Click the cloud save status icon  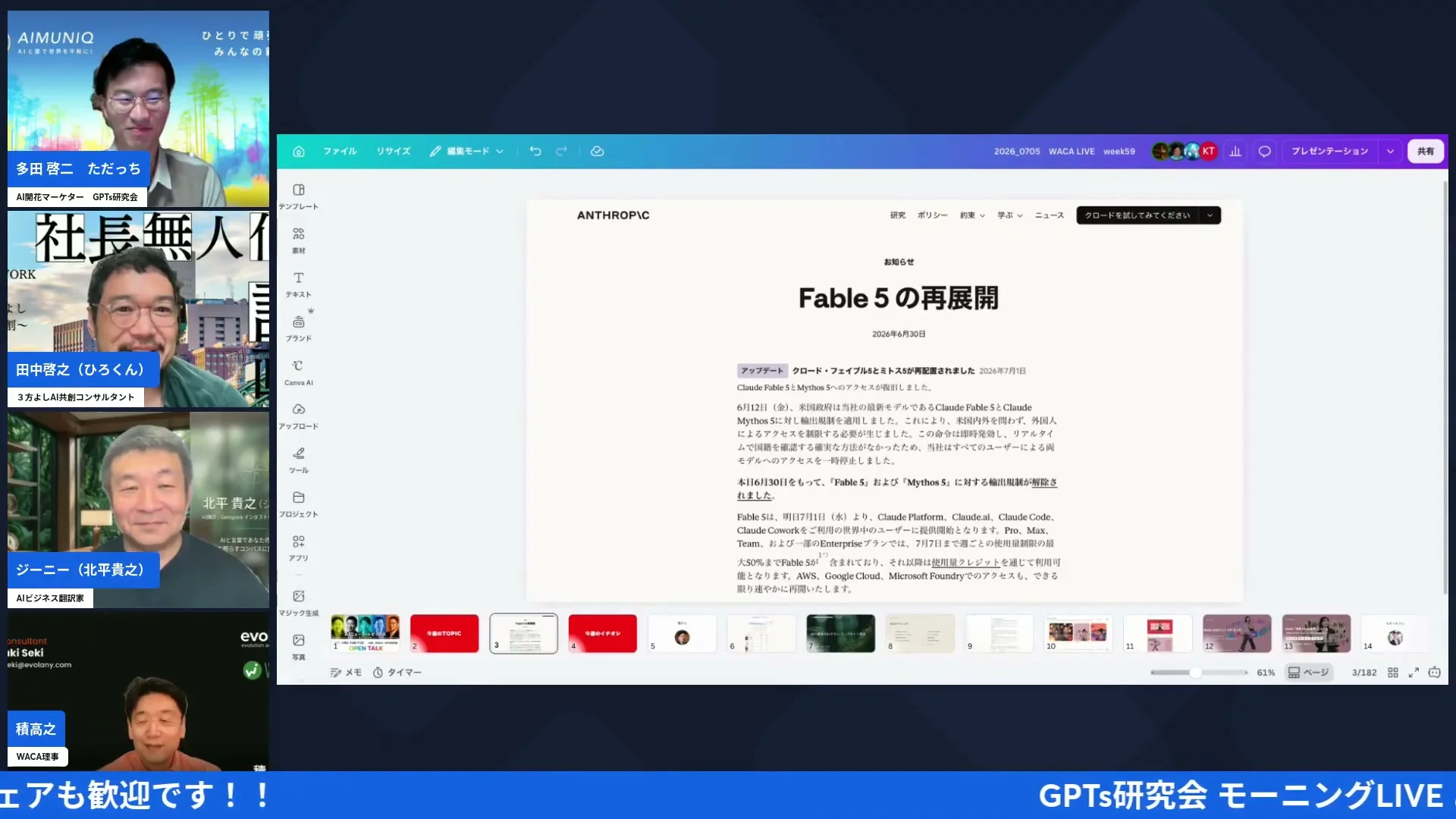[598, 152]
